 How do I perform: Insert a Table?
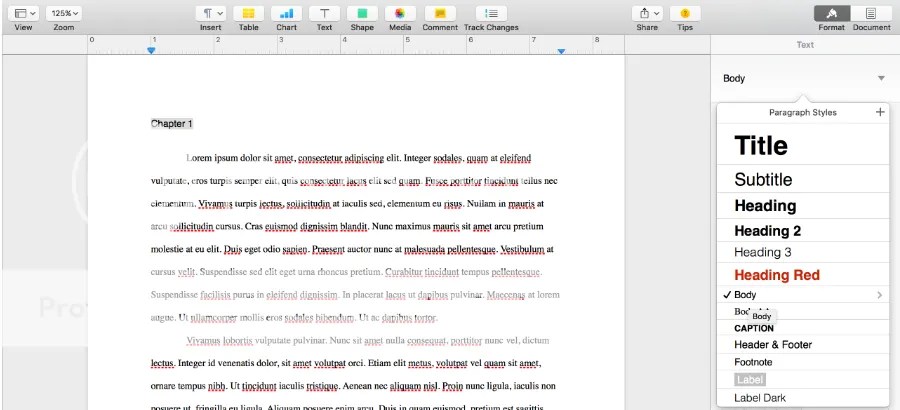pyautogui.click(x=249, y=13)
